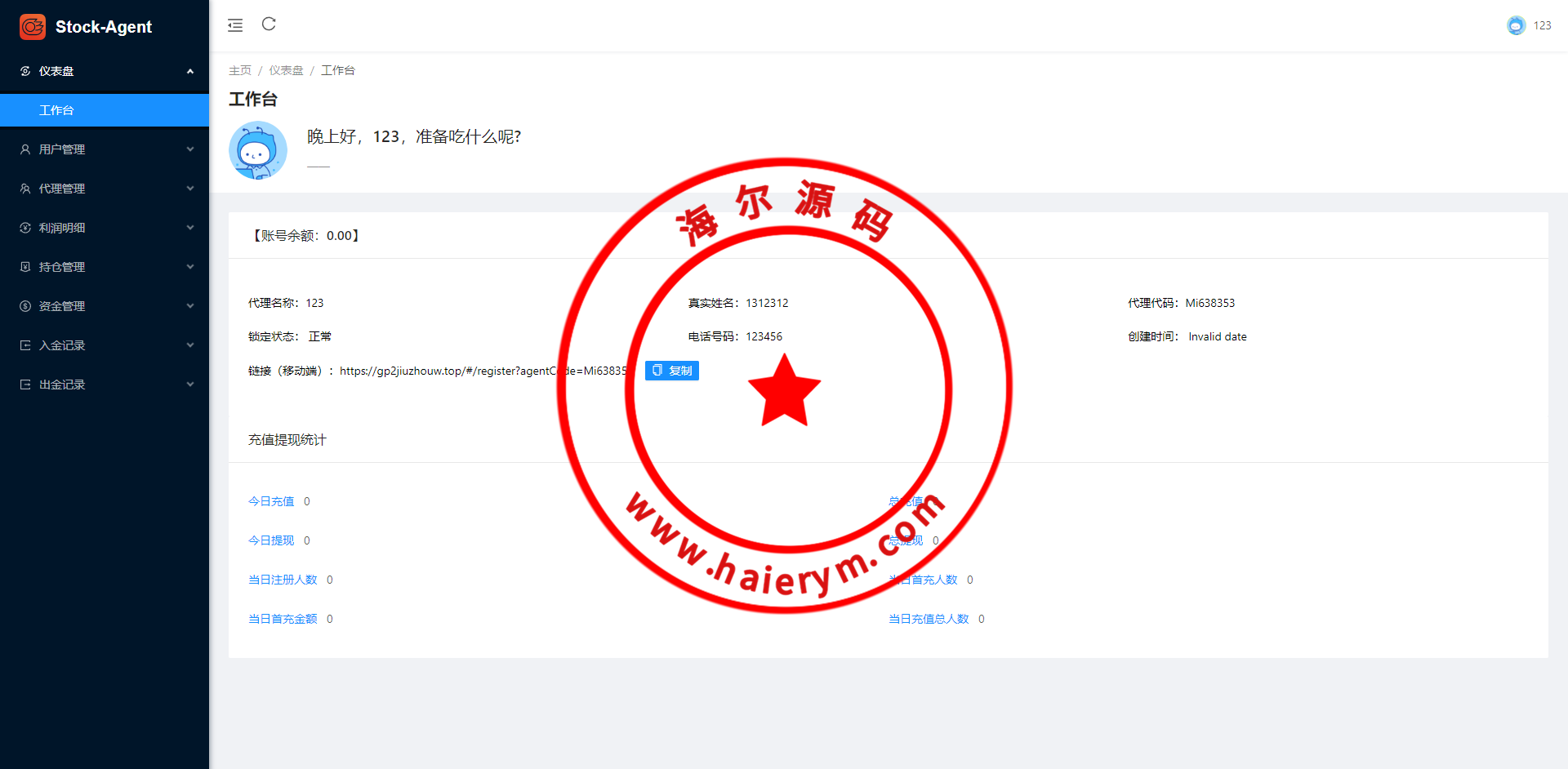Expand the 出金记录 submenu arrow
The width and height of the screenshot is (1568, 769).
(x=190, y=384)
